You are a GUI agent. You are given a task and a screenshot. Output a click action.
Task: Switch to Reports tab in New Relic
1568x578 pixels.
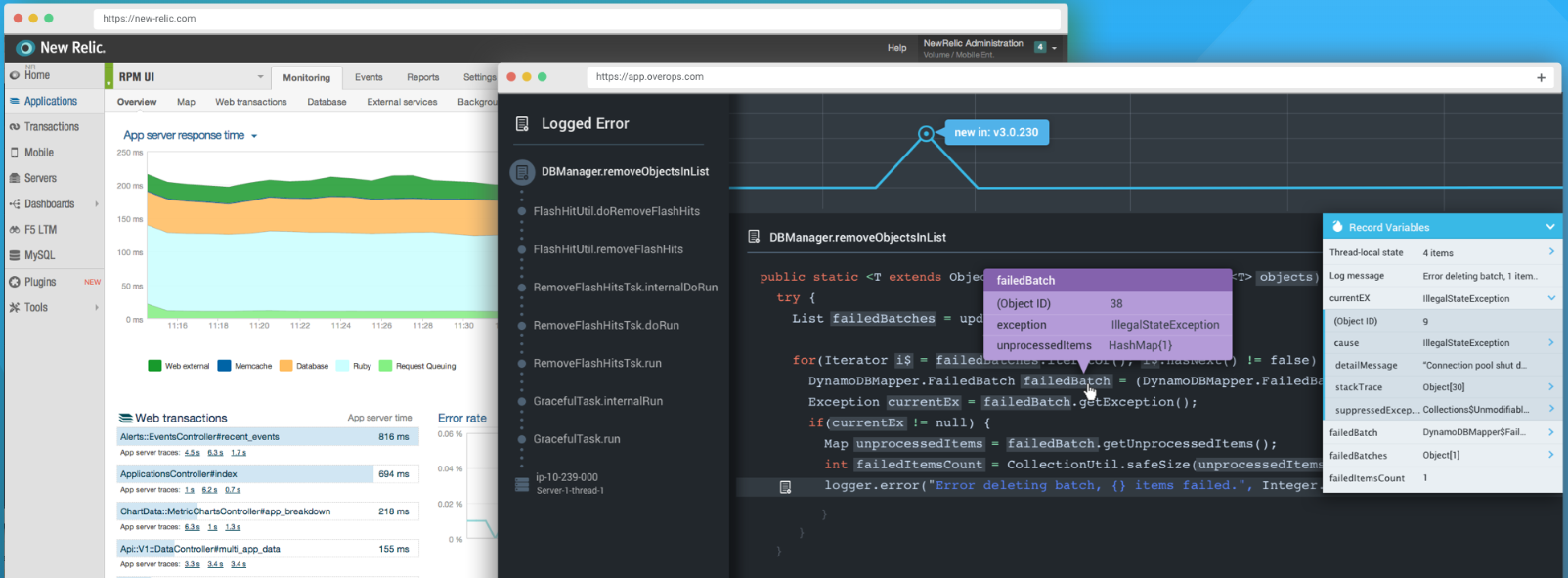point(423,77)
